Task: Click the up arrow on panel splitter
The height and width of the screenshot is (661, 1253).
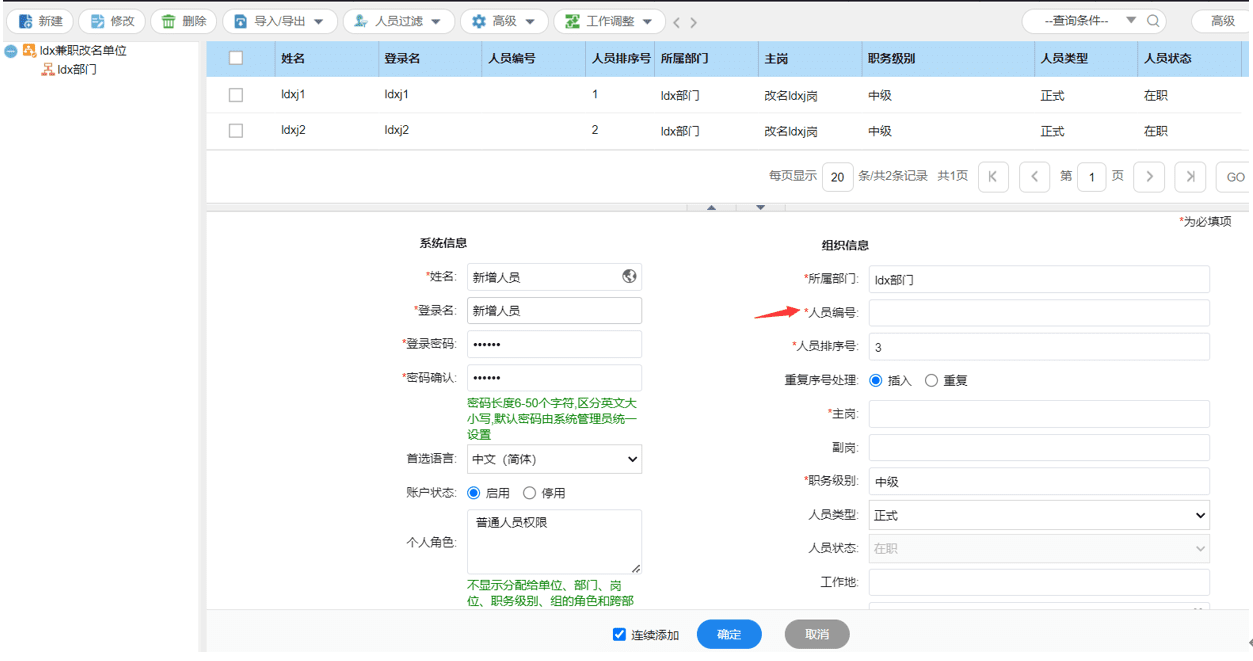Action: pyautogui.click(x=712, y=208)
